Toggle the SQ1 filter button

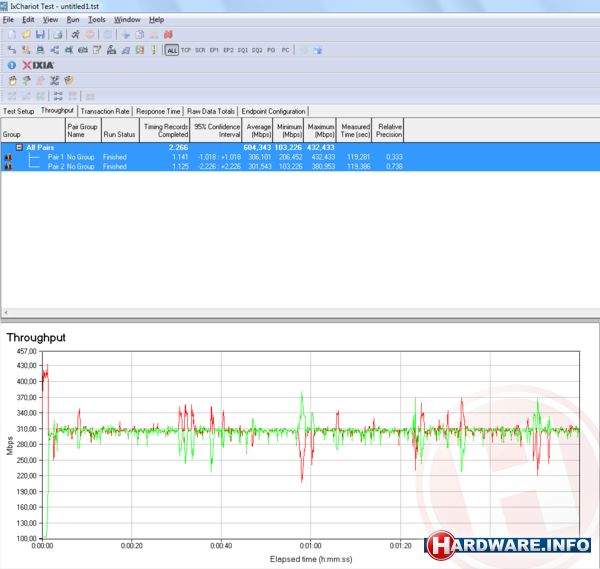pyautogui.click(x=243, y=50)
